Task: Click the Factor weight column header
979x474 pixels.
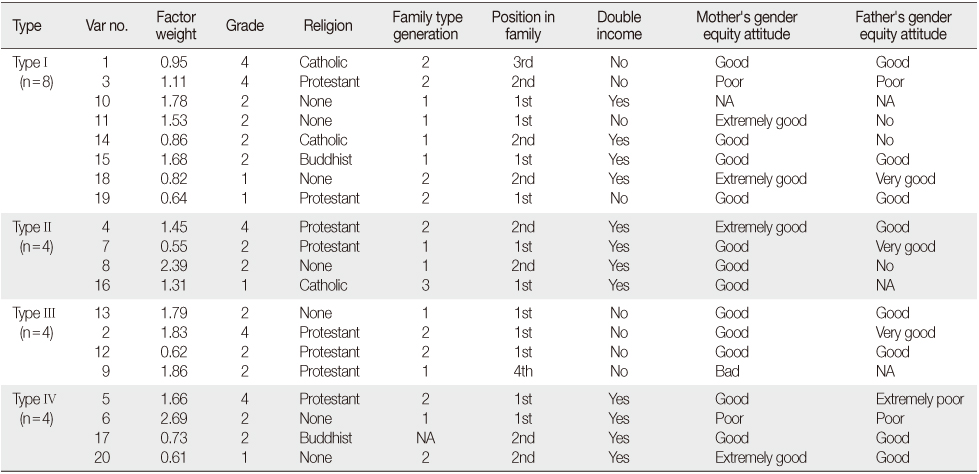Action: click(176, 26)
